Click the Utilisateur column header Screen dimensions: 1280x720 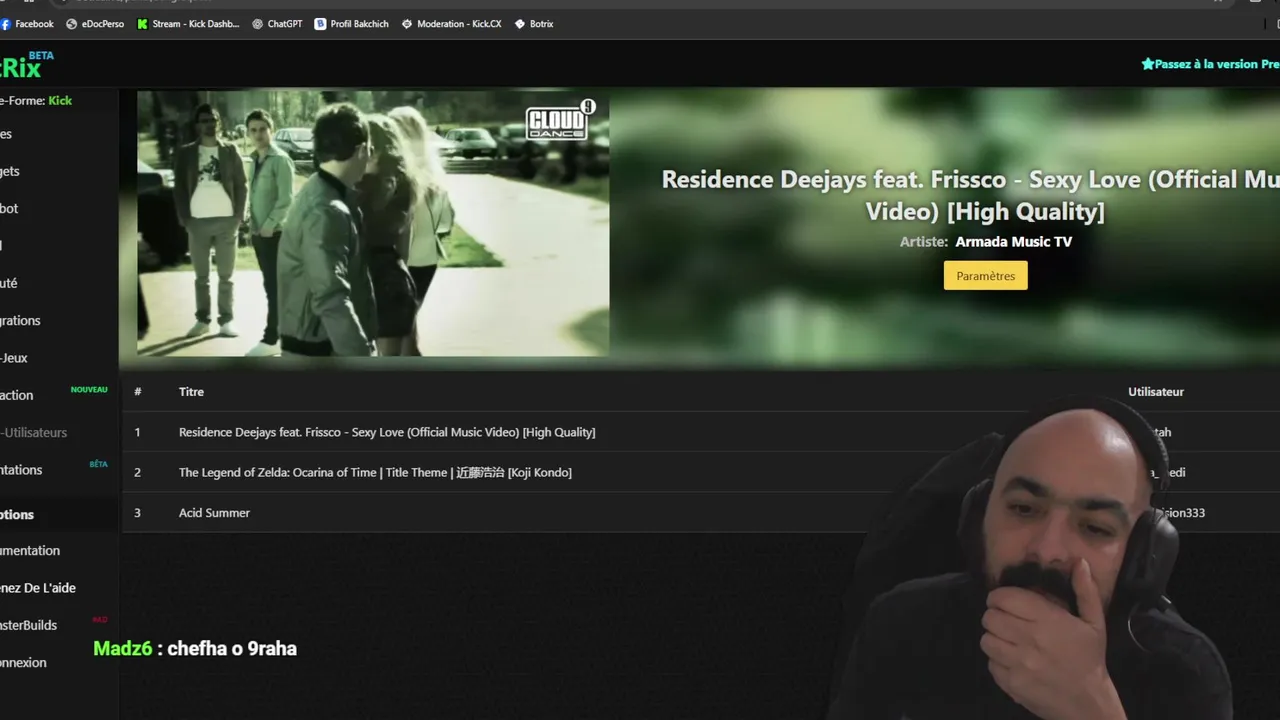tap(1156, 392)
